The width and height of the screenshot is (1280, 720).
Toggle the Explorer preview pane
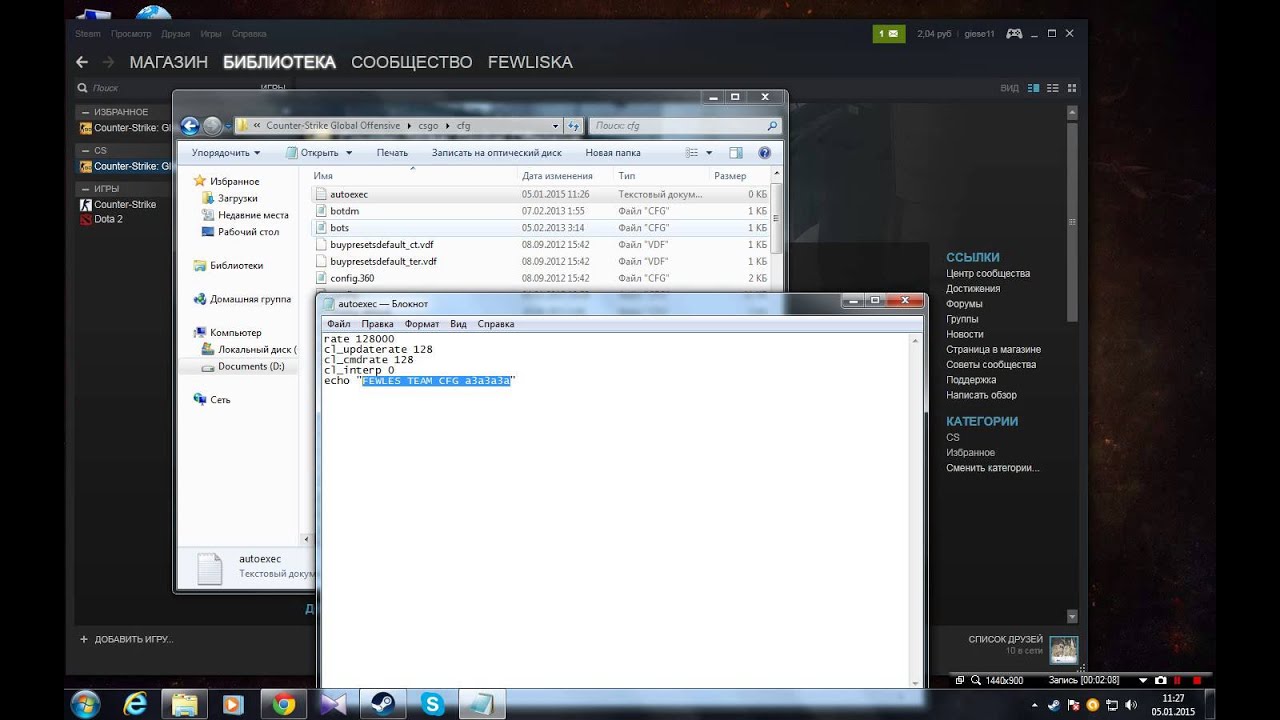click(x=736, y=153)
